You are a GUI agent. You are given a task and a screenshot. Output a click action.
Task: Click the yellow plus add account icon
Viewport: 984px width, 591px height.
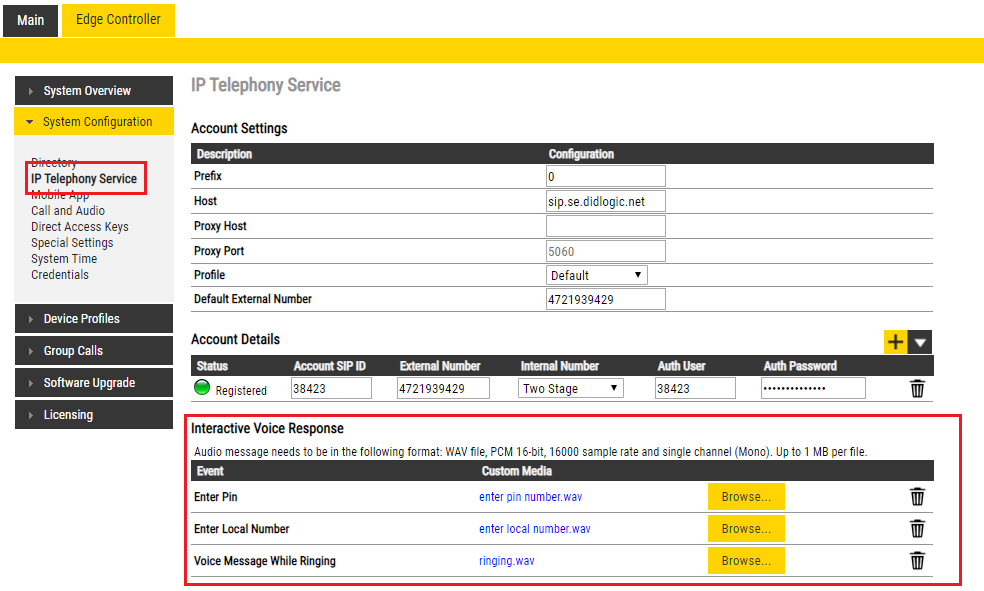(x=895, y=342)
